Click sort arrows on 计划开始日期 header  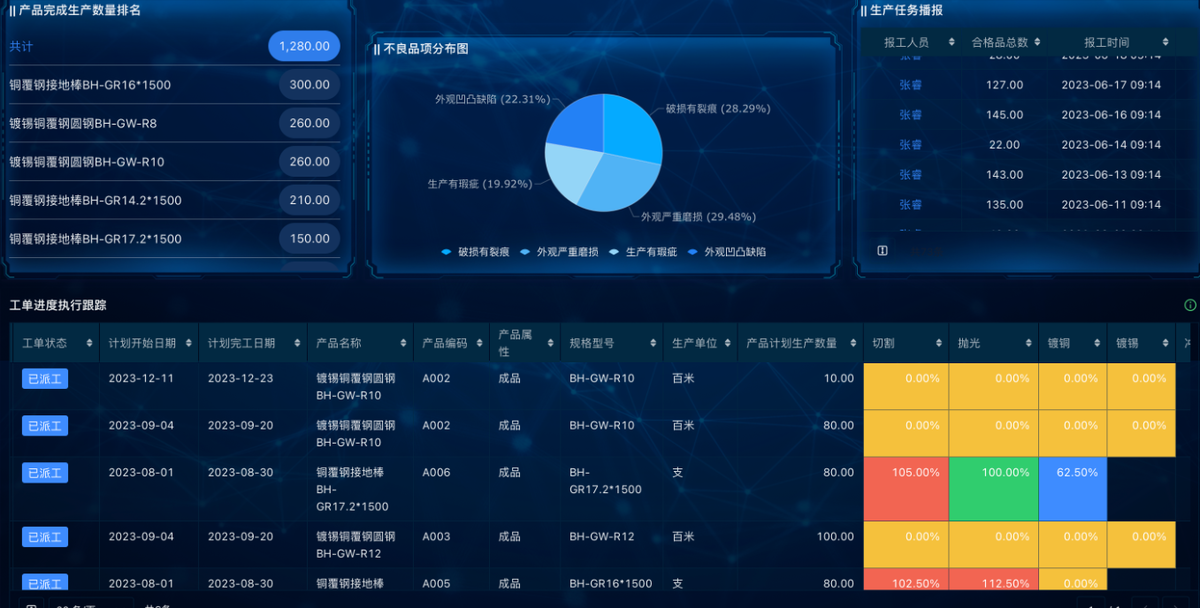point(188,343)
